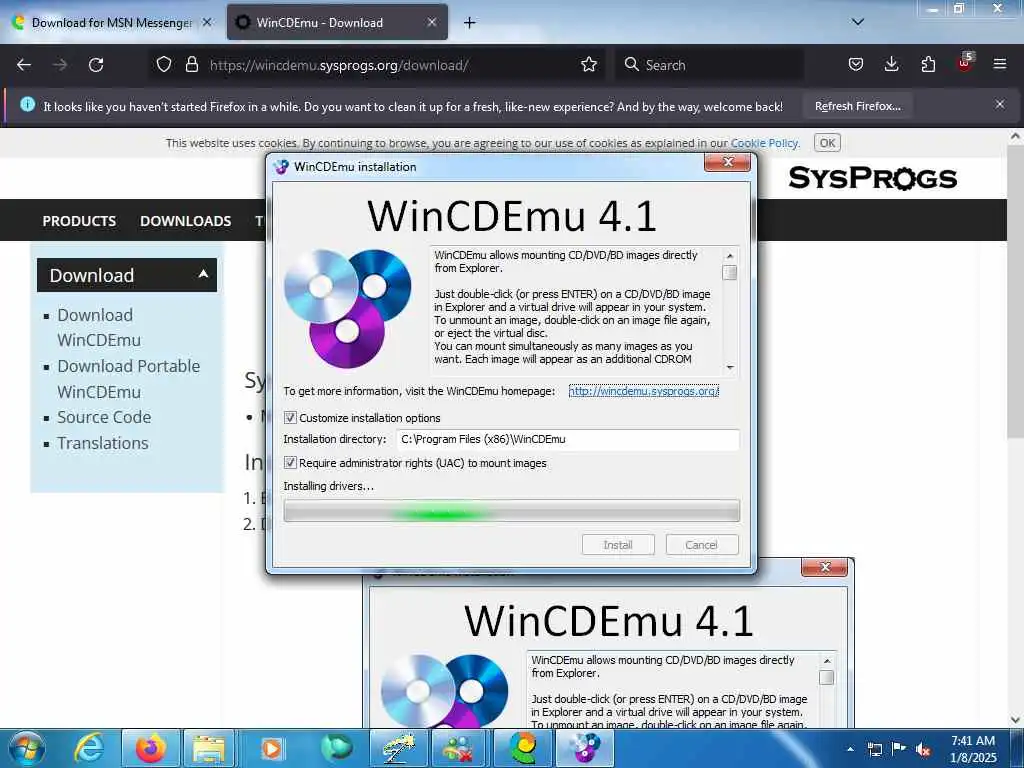Screen dimensions: 1024x768
Task: Open a new tab with plus button
Action: click(470, 23)
